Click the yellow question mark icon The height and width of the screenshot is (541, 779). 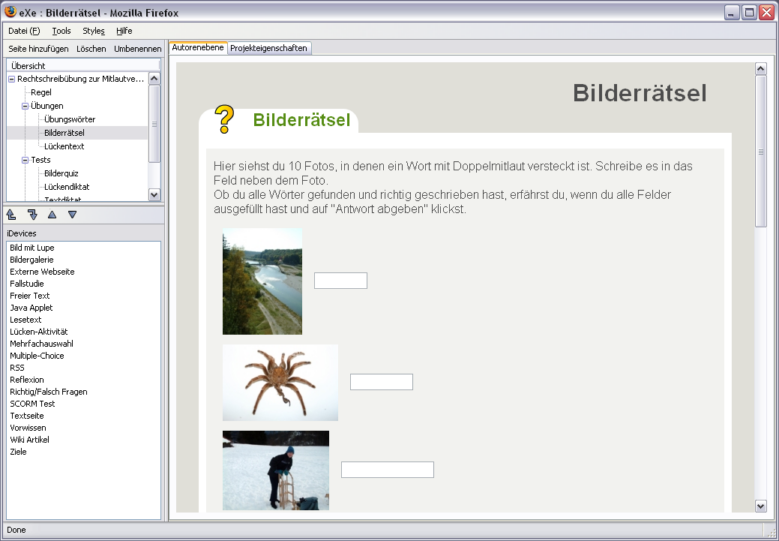coord(224,119)
